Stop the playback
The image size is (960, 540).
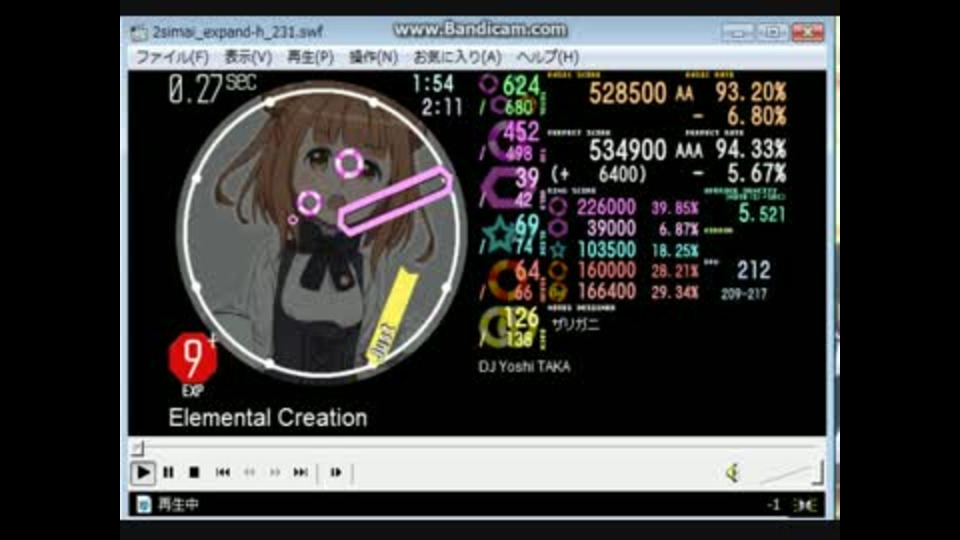[194, 473]
